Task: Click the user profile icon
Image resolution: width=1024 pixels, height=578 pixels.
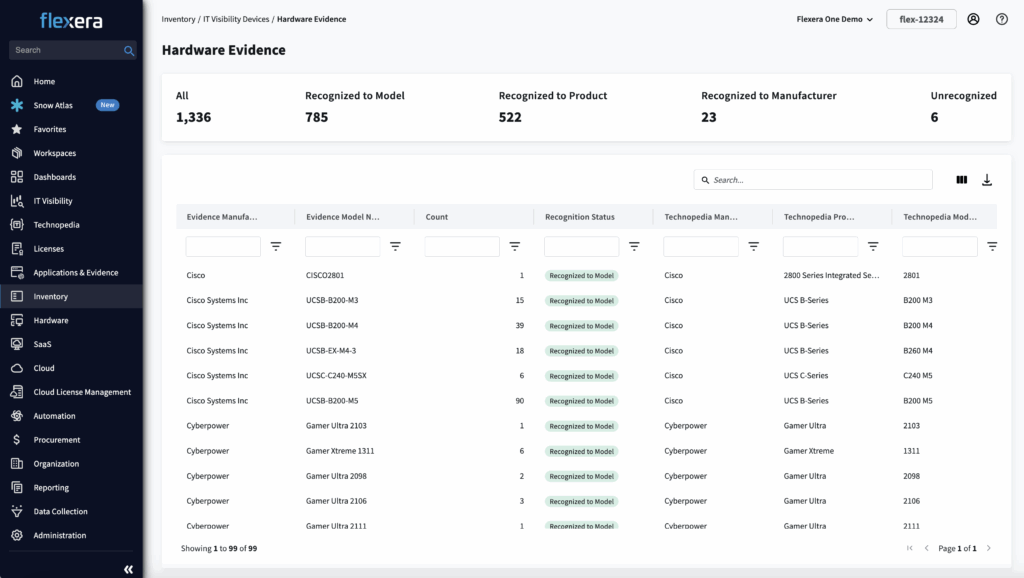Action: [x=973, y=19]
